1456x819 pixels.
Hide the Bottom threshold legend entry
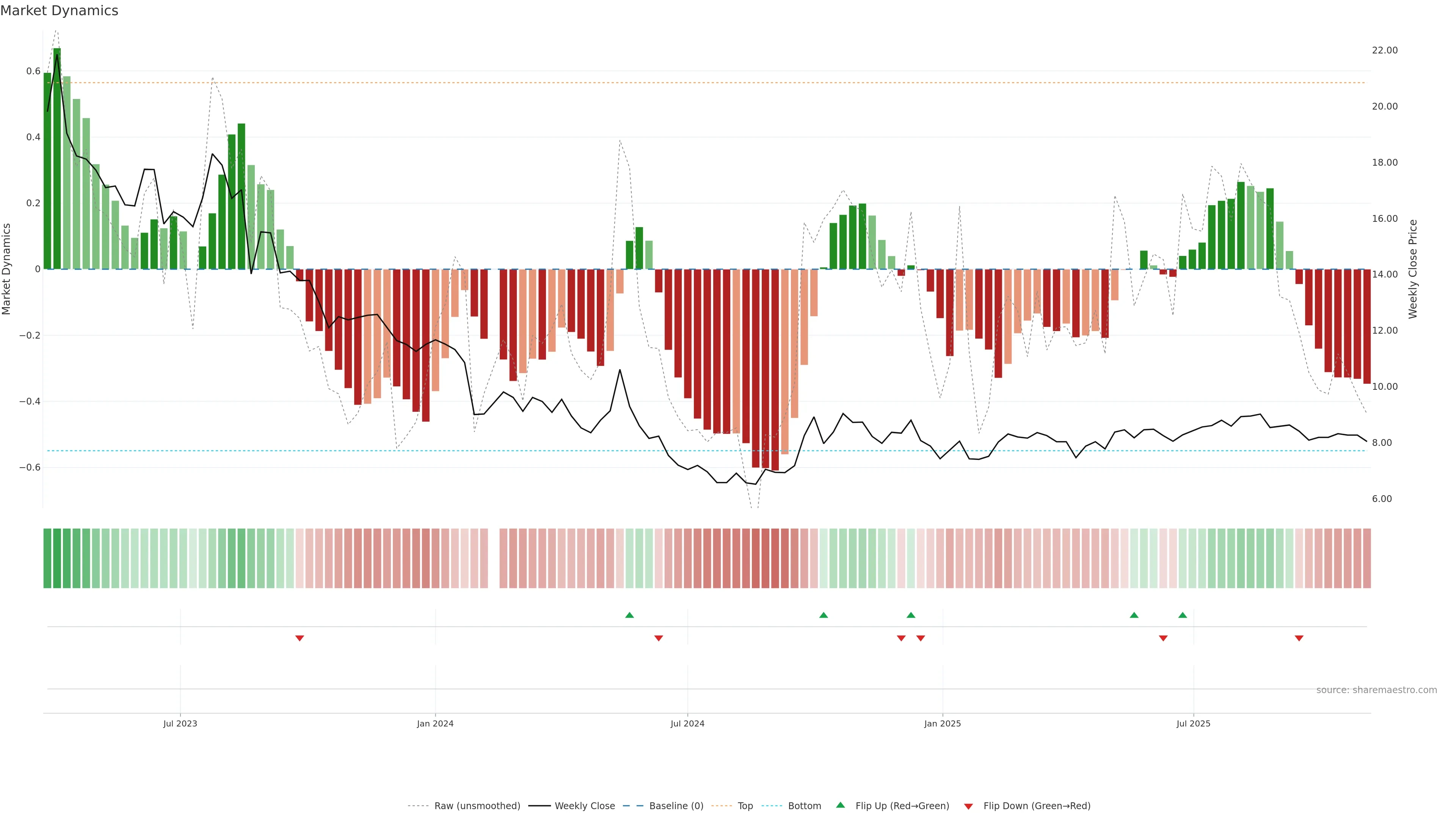804,805
